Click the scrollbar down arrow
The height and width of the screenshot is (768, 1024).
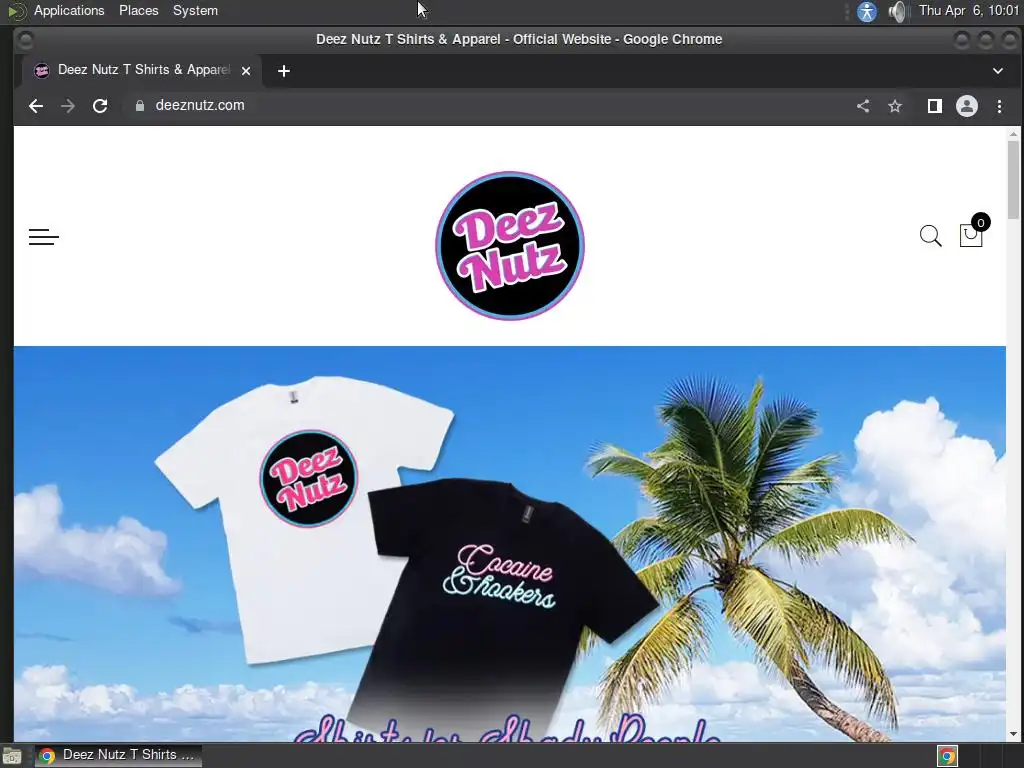(1013, 733)
